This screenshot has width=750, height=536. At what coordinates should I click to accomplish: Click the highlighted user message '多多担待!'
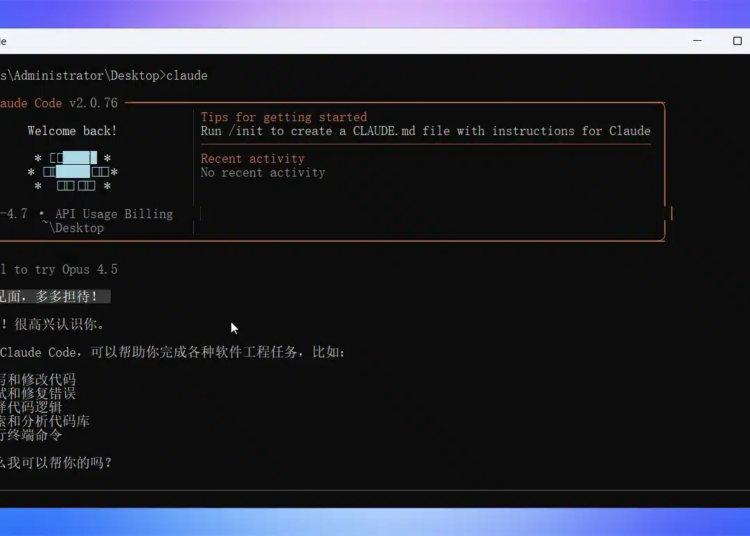point(66,296)
